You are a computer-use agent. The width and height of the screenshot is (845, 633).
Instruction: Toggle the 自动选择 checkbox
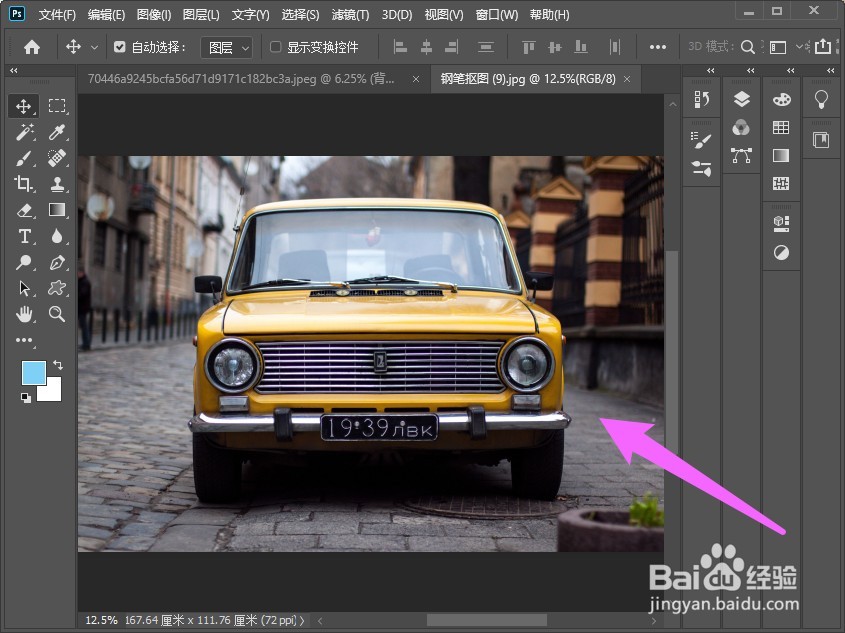[120, 47]
